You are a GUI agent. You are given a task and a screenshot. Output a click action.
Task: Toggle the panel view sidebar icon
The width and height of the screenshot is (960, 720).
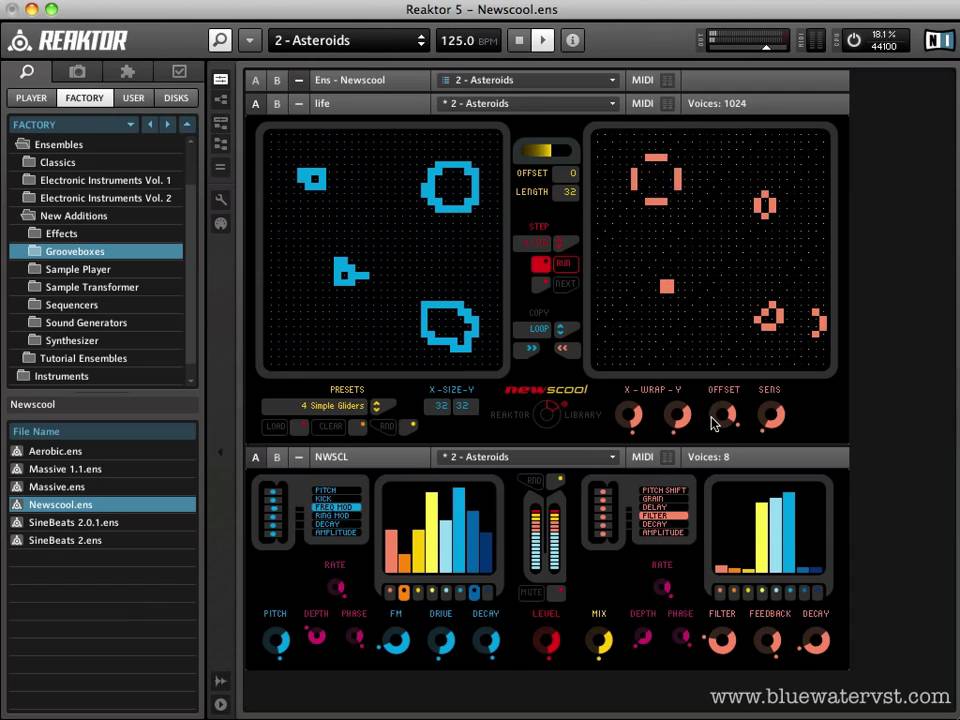coord(221,79)
